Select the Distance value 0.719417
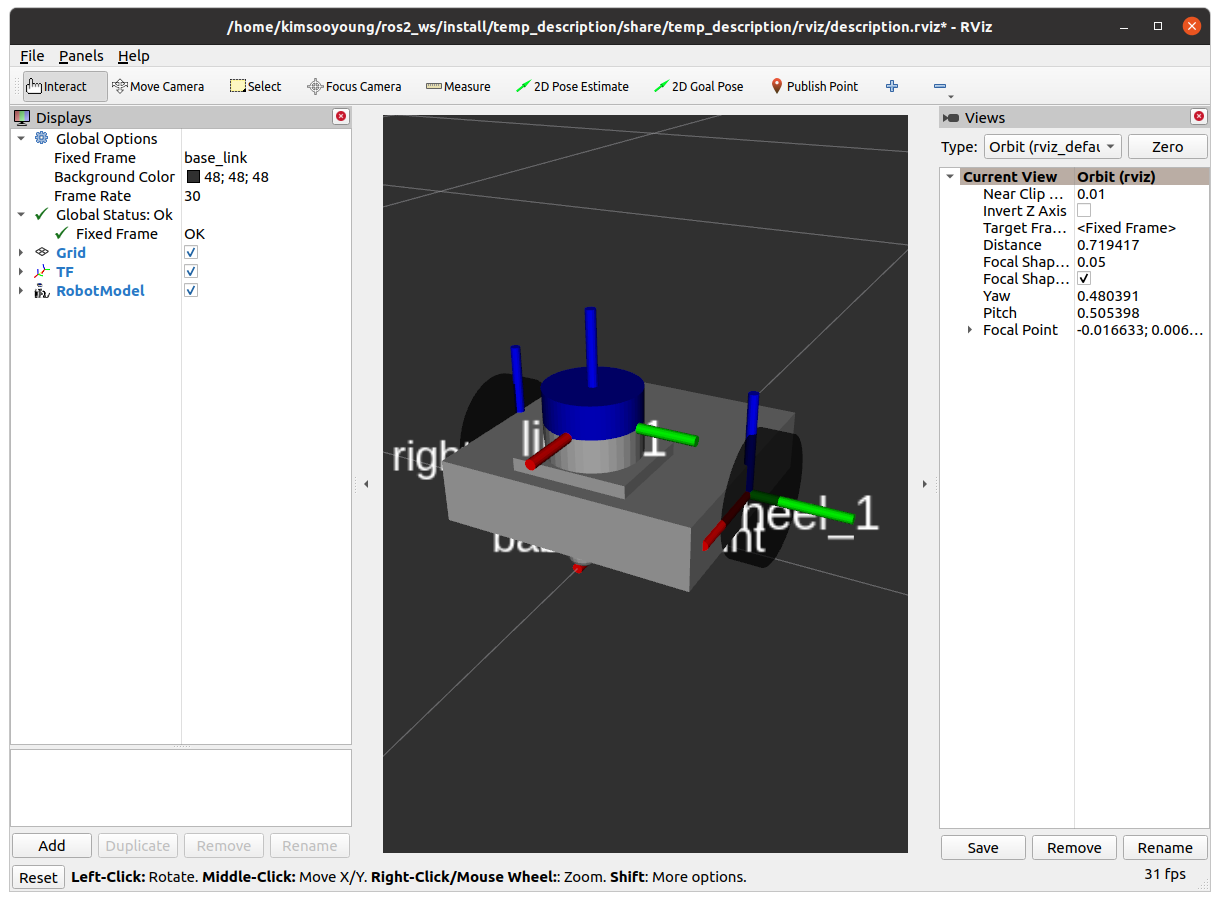The image size is (1220, 901). (x=1108, y=245)
